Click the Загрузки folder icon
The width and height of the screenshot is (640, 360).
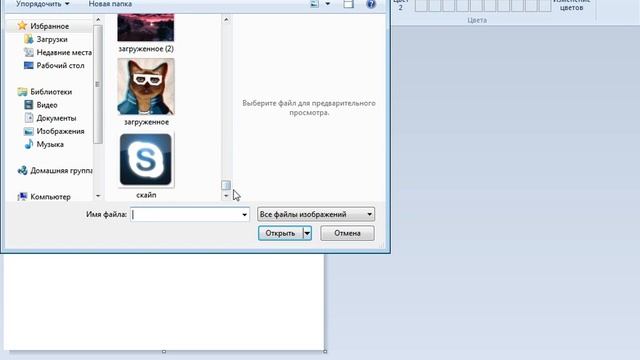coord(29,39)
